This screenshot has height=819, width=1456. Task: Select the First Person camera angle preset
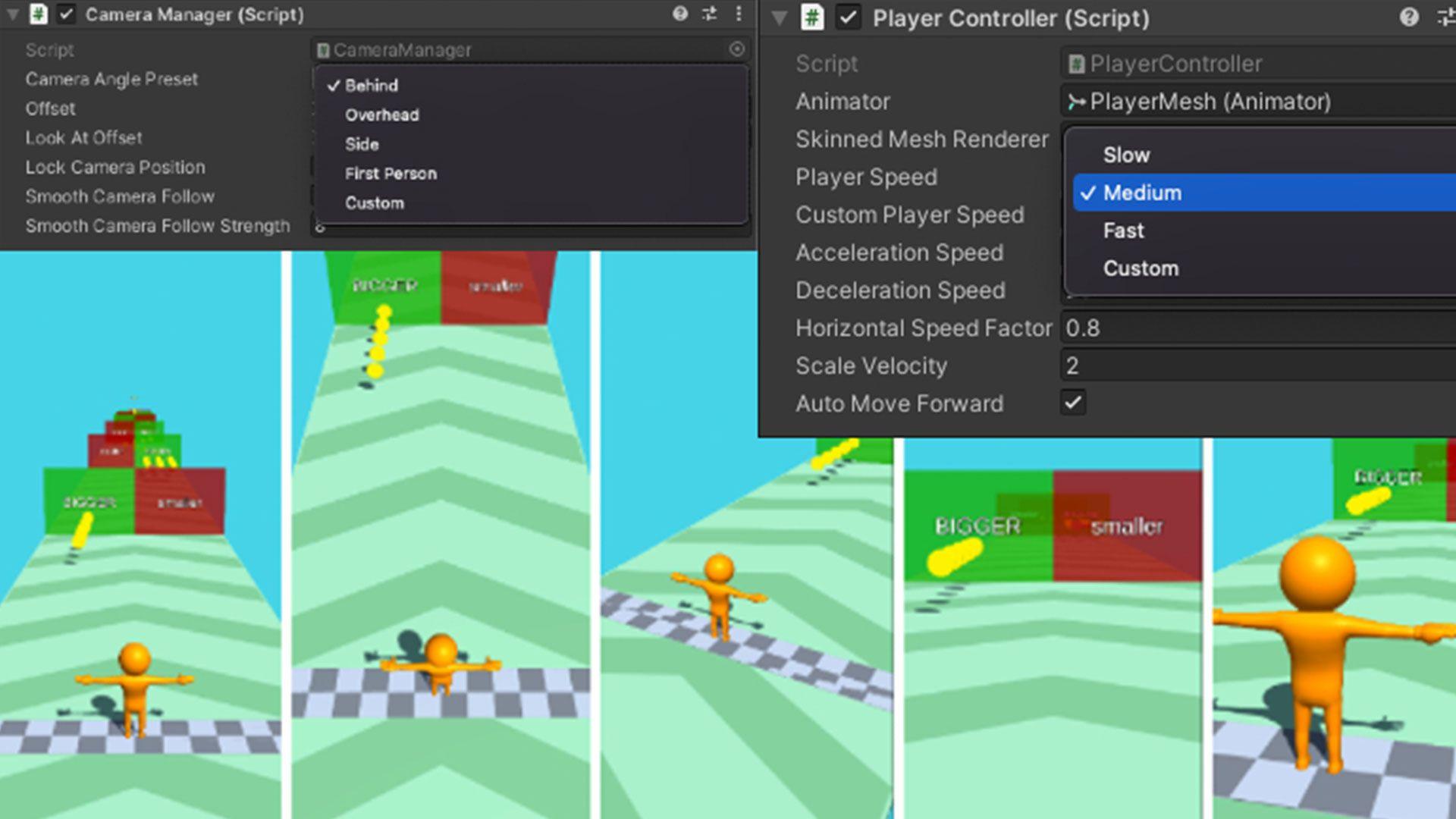(x=391, y=173)
